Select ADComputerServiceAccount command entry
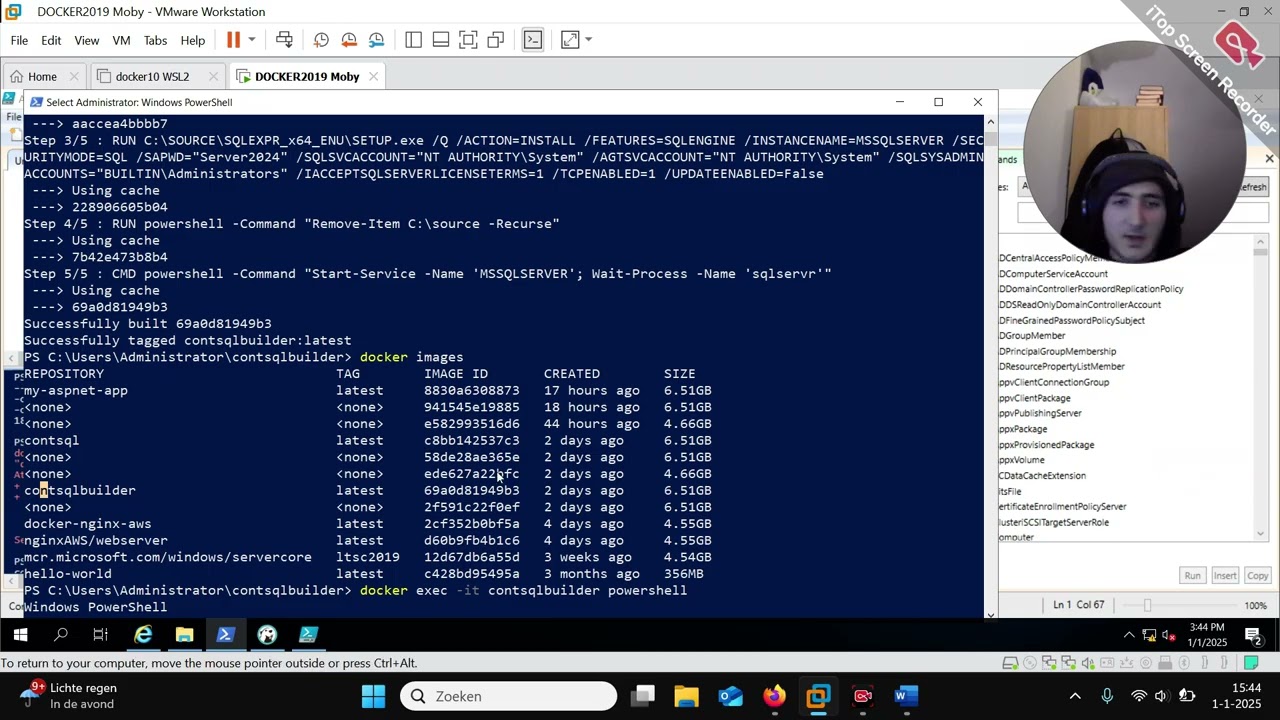This screenshot has height=720, width=1280. [x=1053, y=274]
